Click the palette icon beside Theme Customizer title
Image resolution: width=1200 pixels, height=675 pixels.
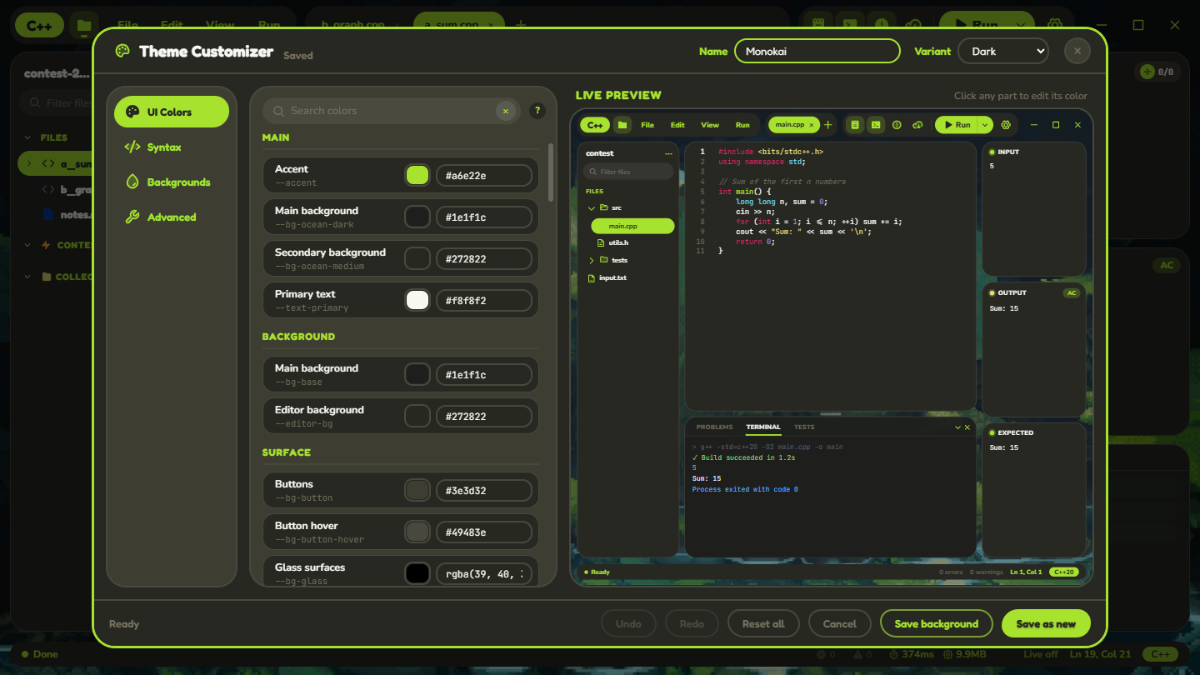pos(123,51)
